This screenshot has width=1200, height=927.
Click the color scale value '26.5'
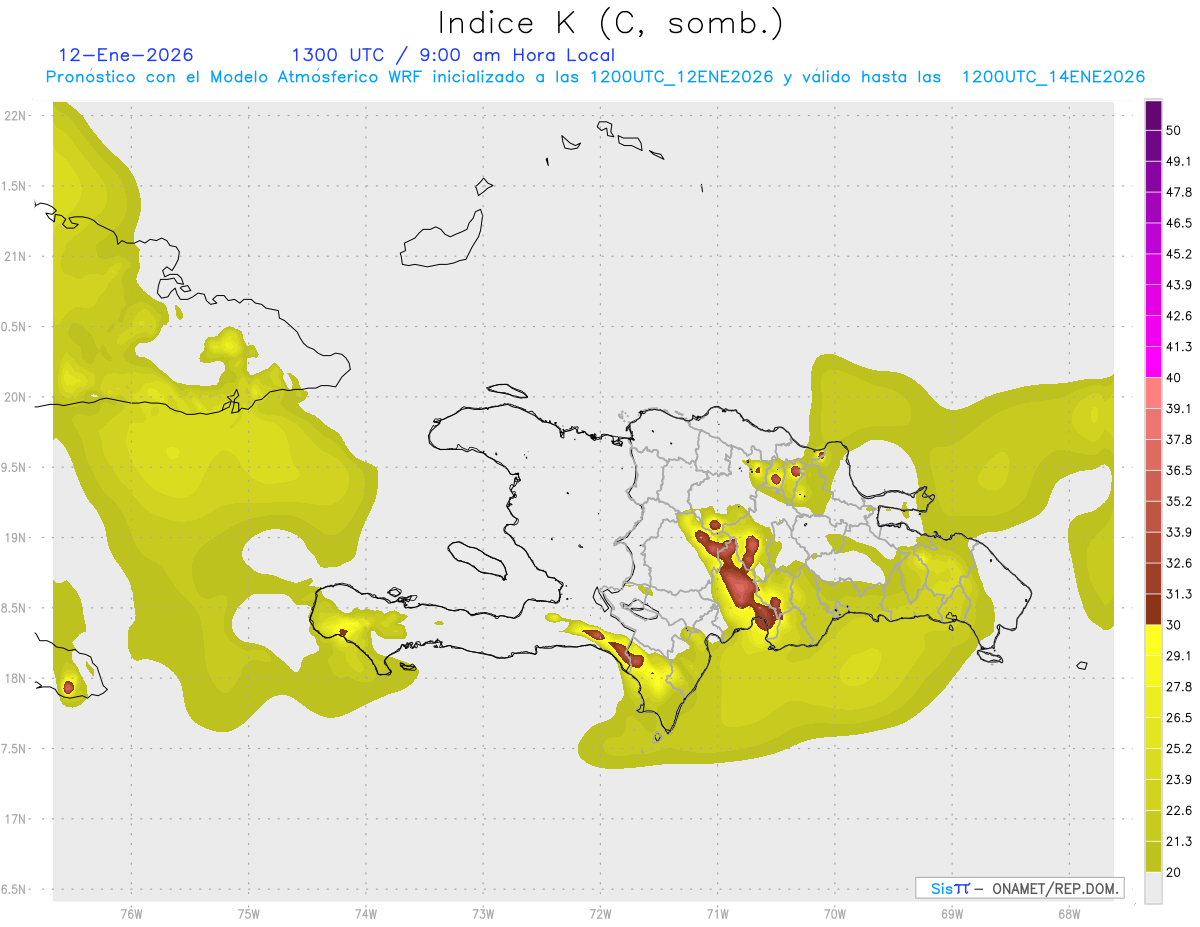click(x=1180, y=718)
